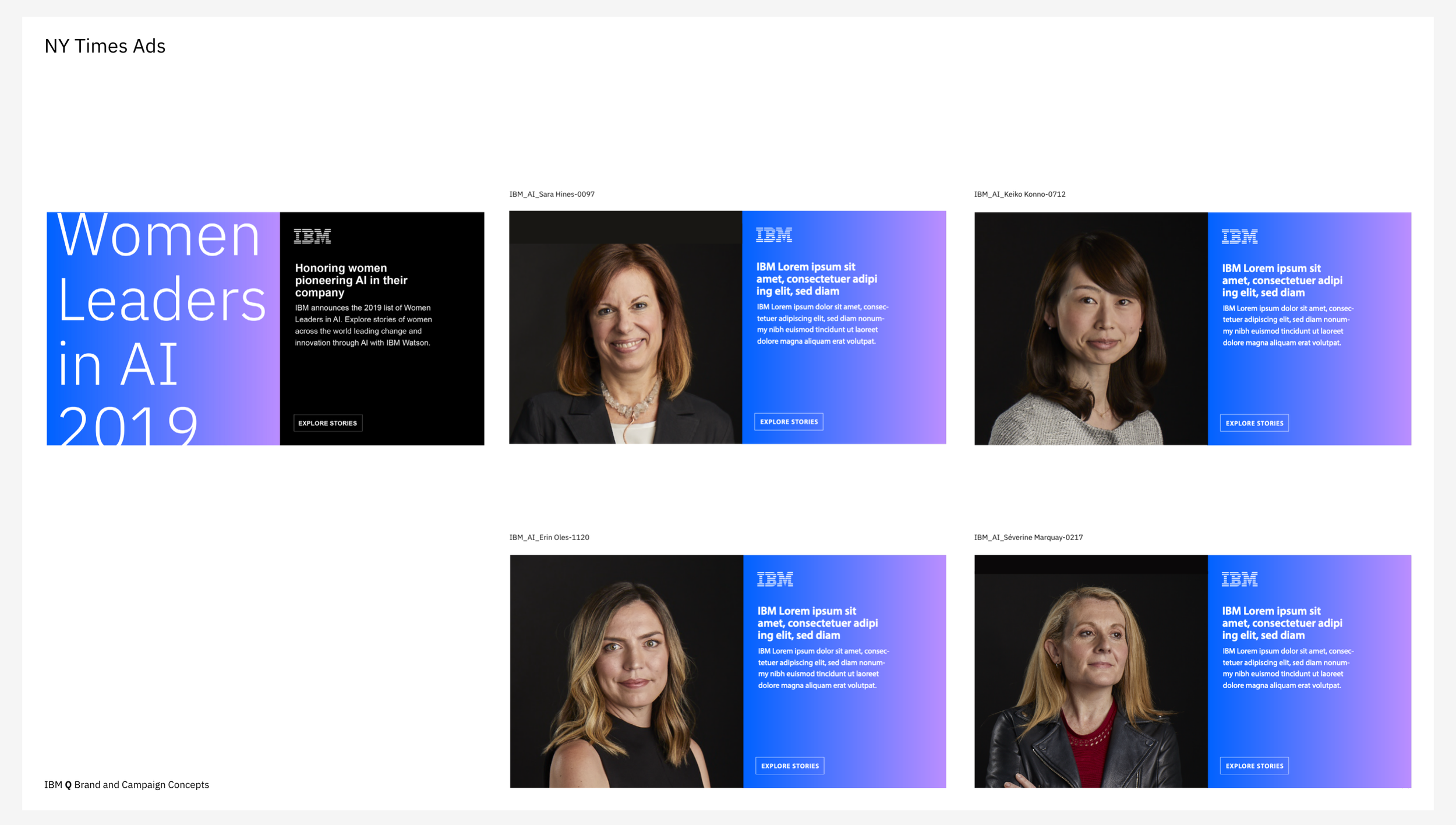Click body text 'IBM announces the 2019 list'
Screen dimensions: 1456x825
(x=363, y=325)
